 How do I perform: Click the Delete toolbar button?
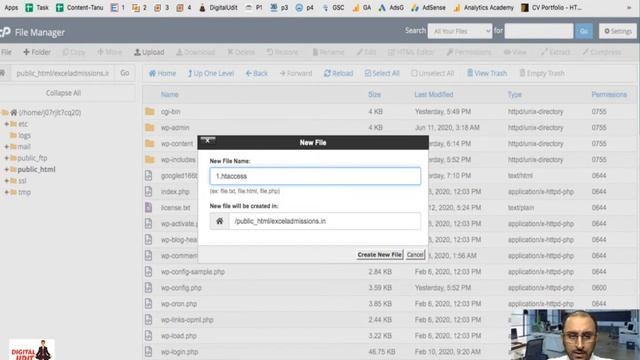tap(241, 52)
